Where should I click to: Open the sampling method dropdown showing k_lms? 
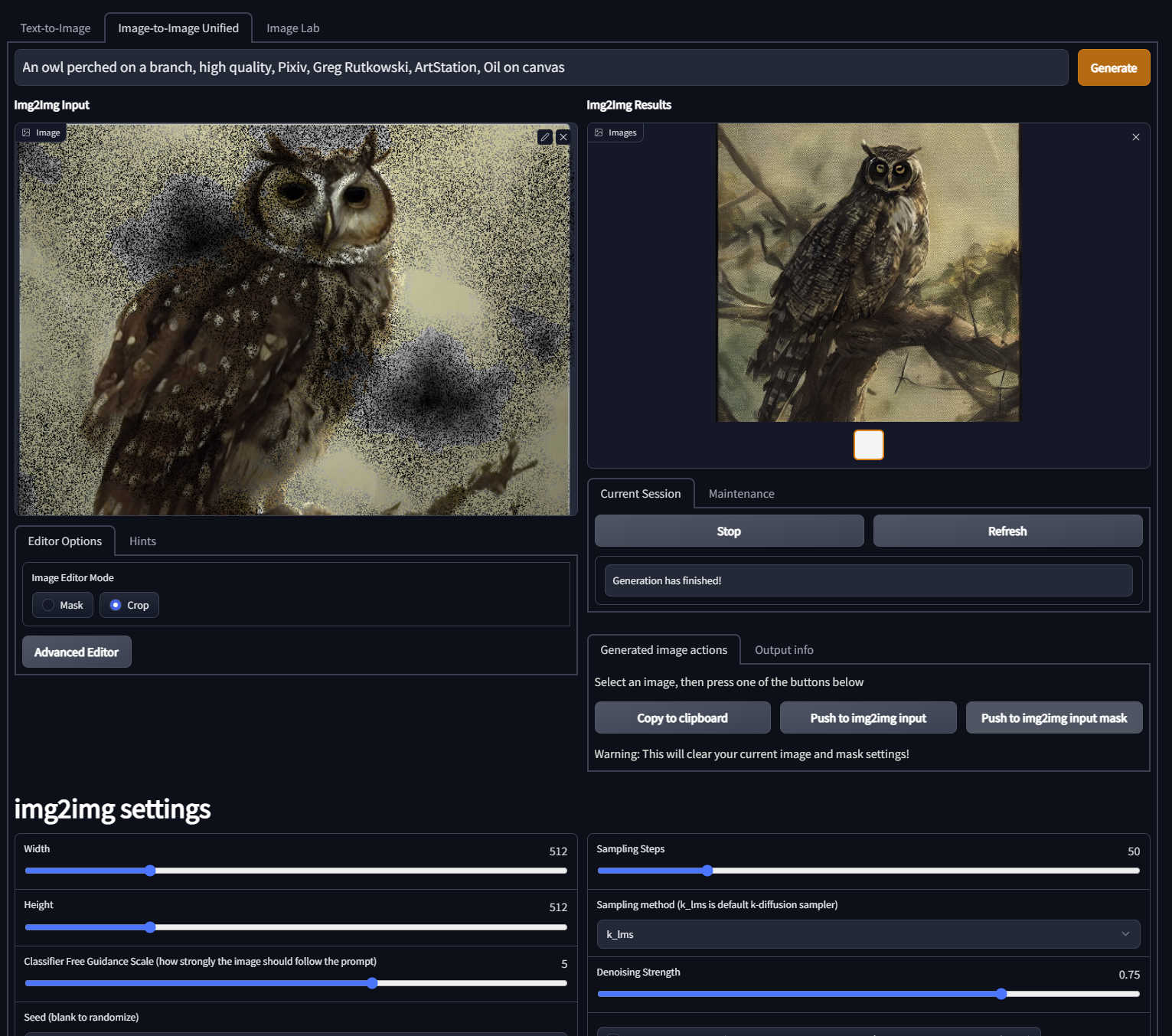pos(868,934)
